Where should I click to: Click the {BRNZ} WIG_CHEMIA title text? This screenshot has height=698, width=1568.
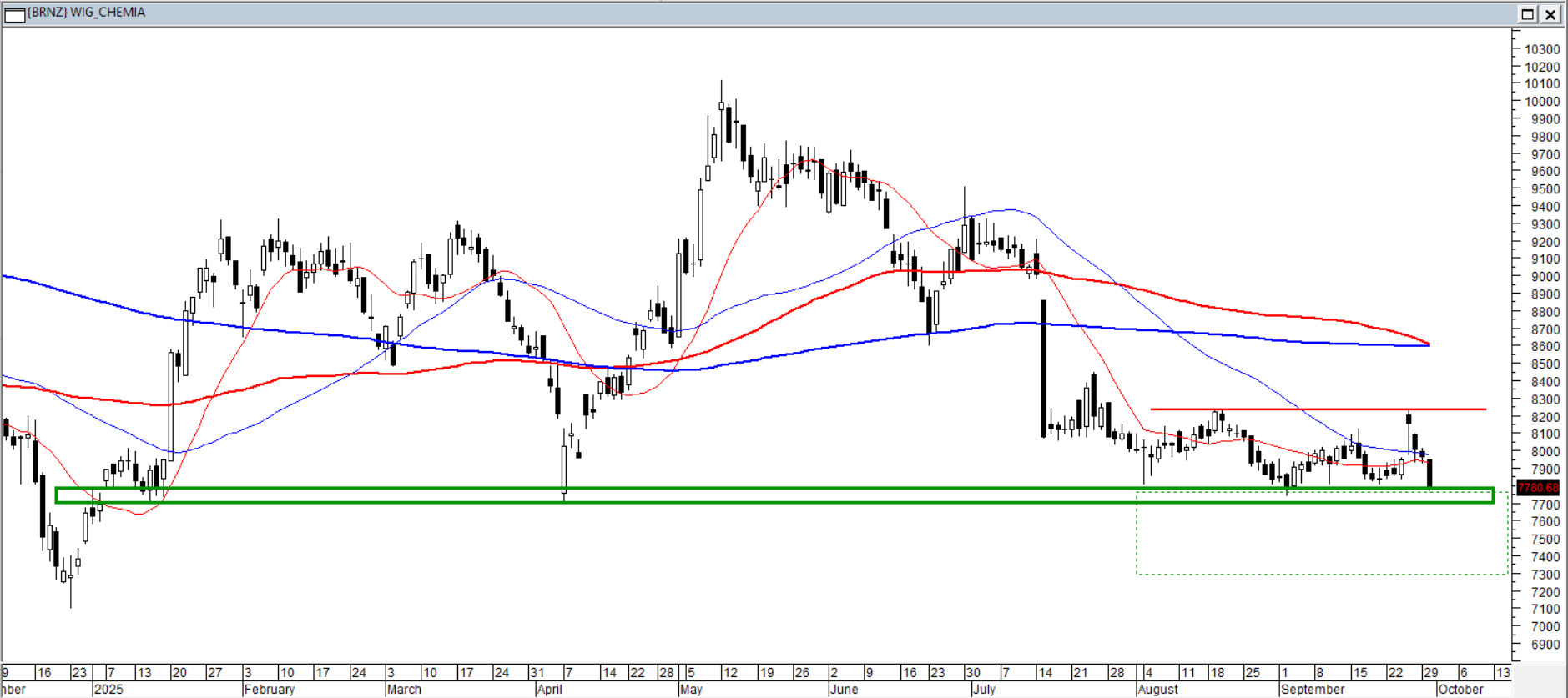86,13
